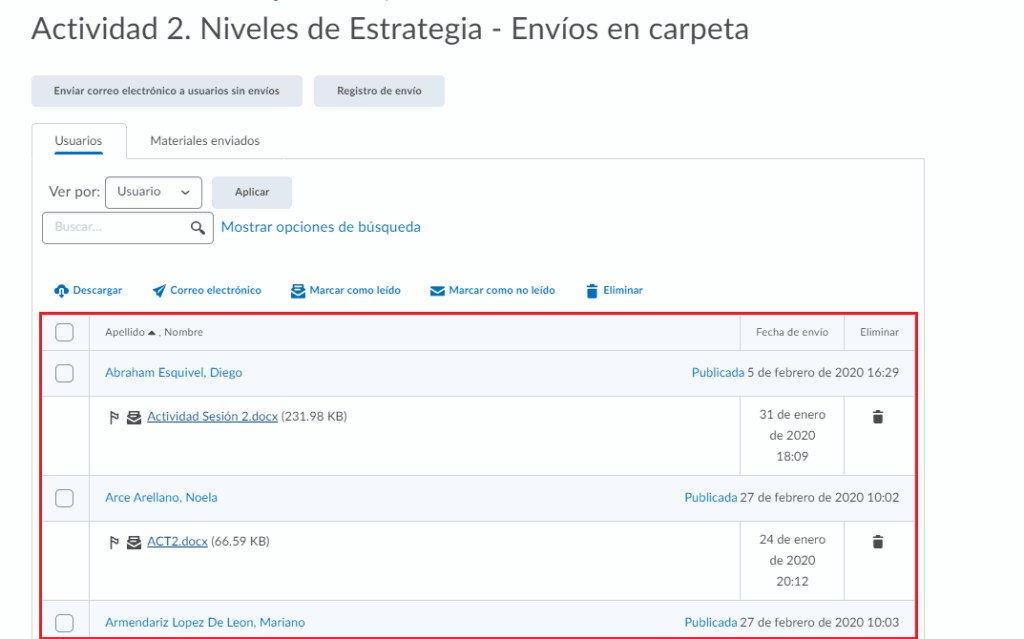Toggle the select-all checkbox in table header

(x=64, y=332)
